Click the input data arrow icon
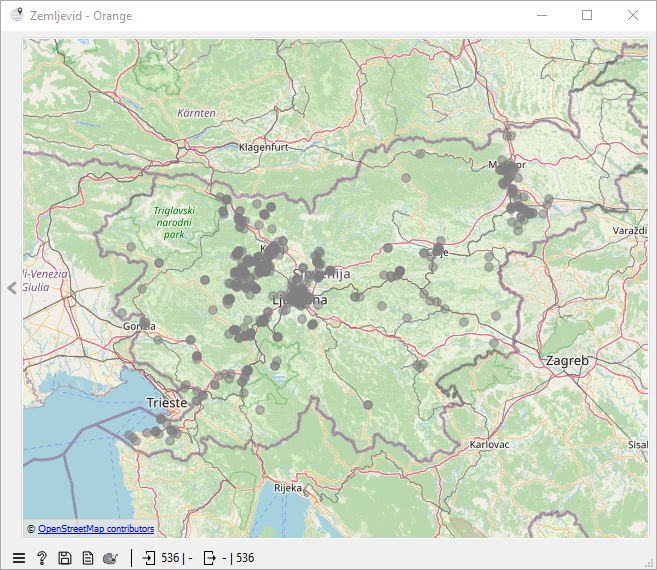657x570 pixels. pyautogui.click(x=149, y=558)
